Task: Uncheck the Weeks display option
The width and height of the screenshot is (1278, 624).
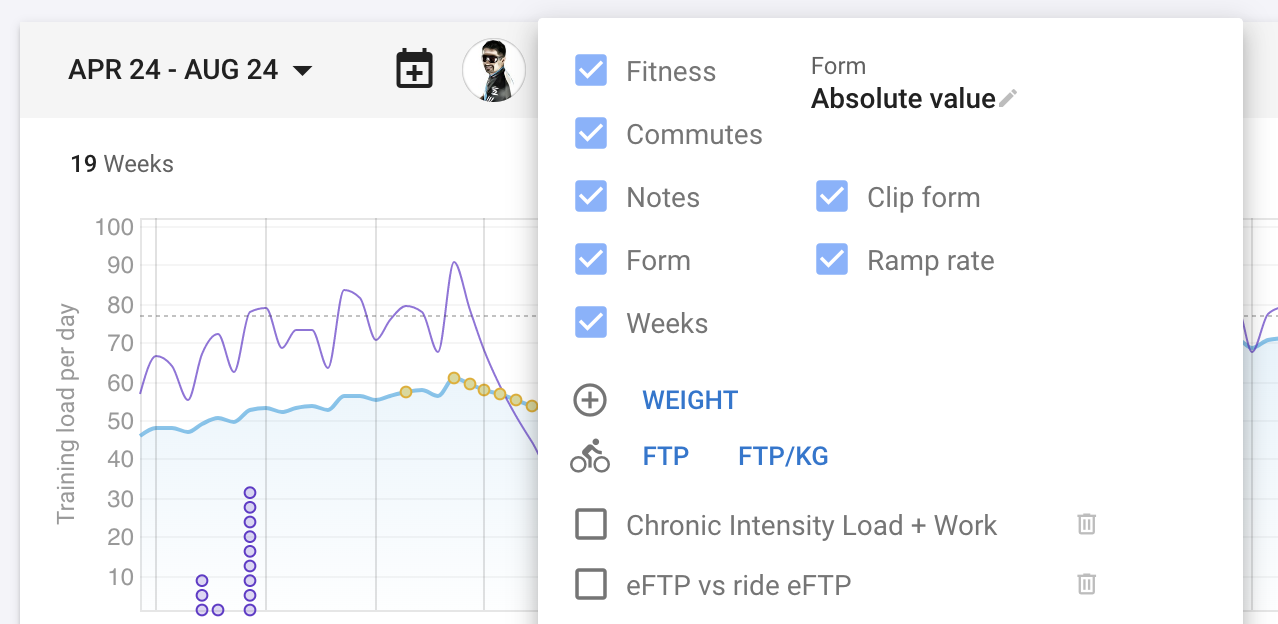Action: [591, 322]
